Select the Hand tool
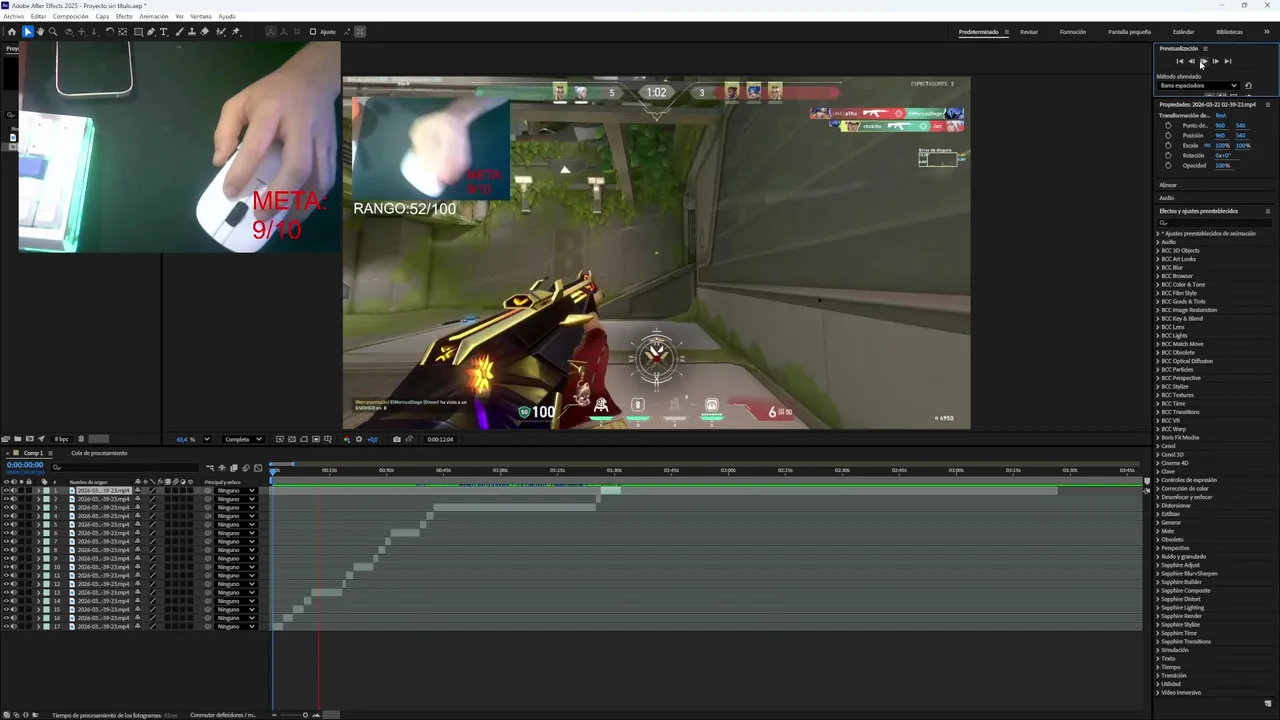 pyautogui.click(x=40, y=32)
